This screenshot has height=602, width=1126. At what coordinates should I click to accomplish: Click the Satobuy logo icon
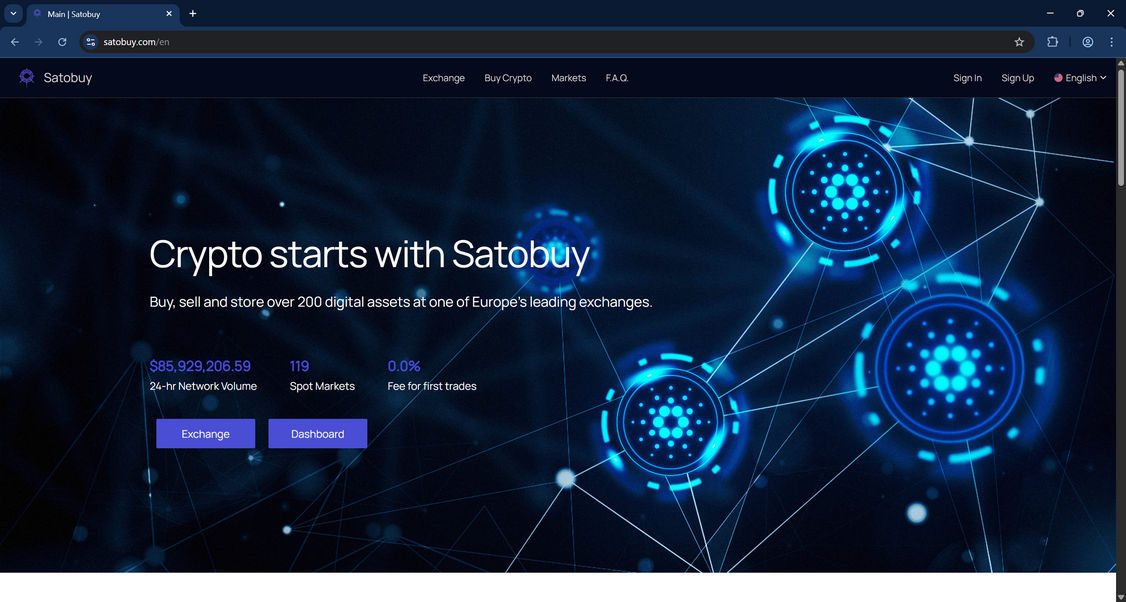[27, 78]
